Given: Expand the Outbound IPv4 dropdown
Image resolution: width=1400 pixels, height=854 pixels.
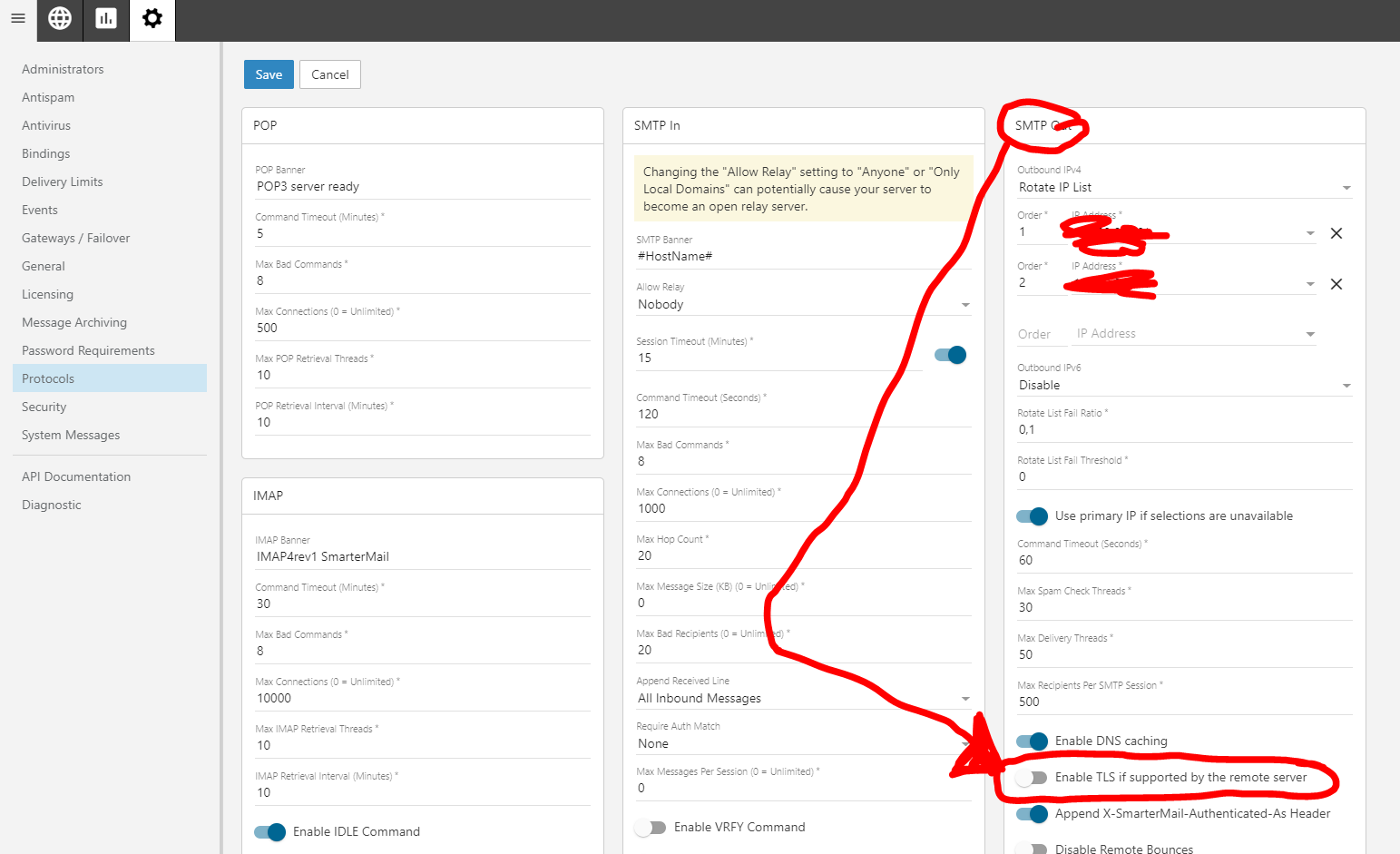Looking at the screenshot, I should (1184, 188).
